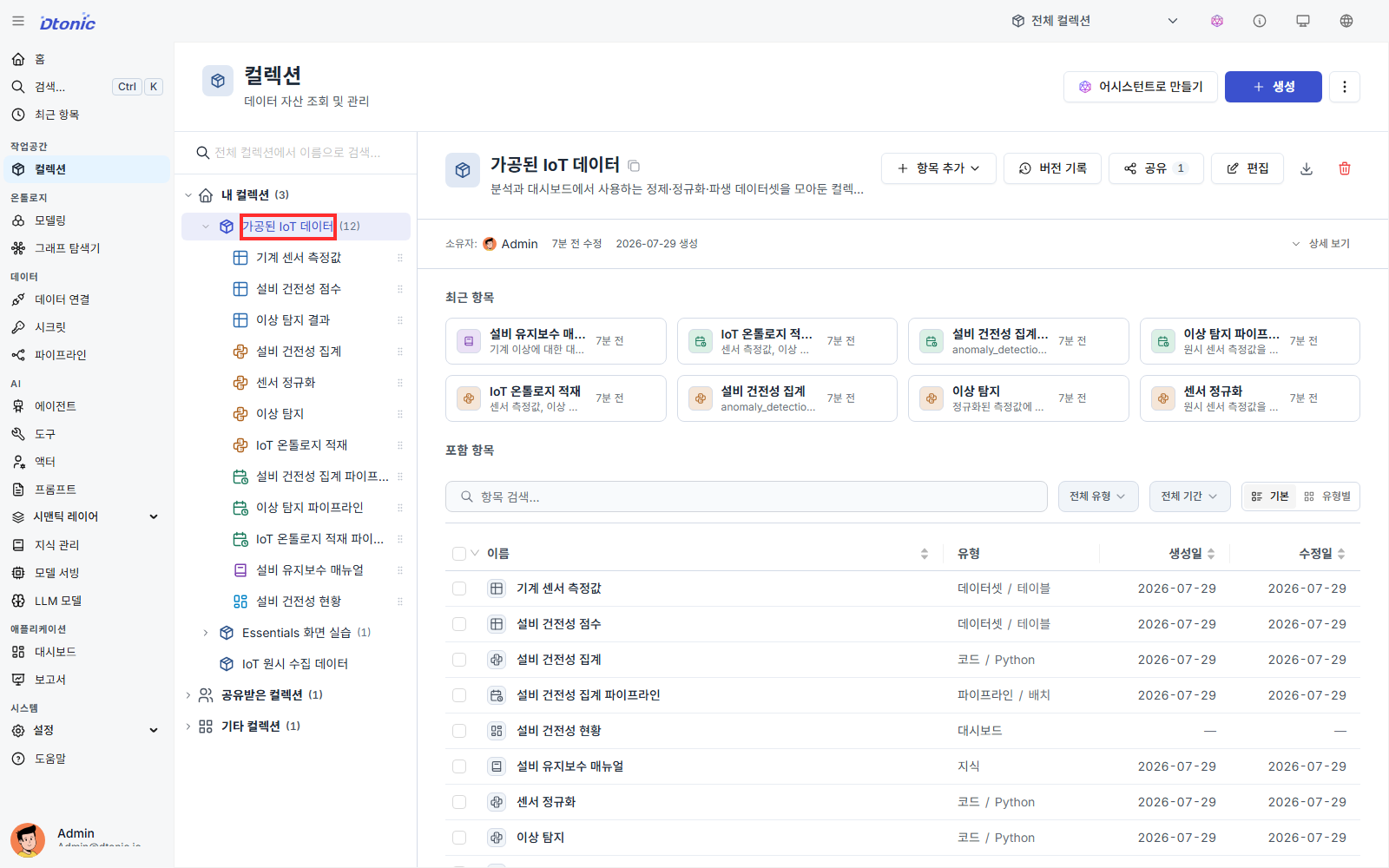Image resolution: width=1389 pixels, height=868 pixels.
Task: Open Modeling in sidebar
Action: (85, 220)
